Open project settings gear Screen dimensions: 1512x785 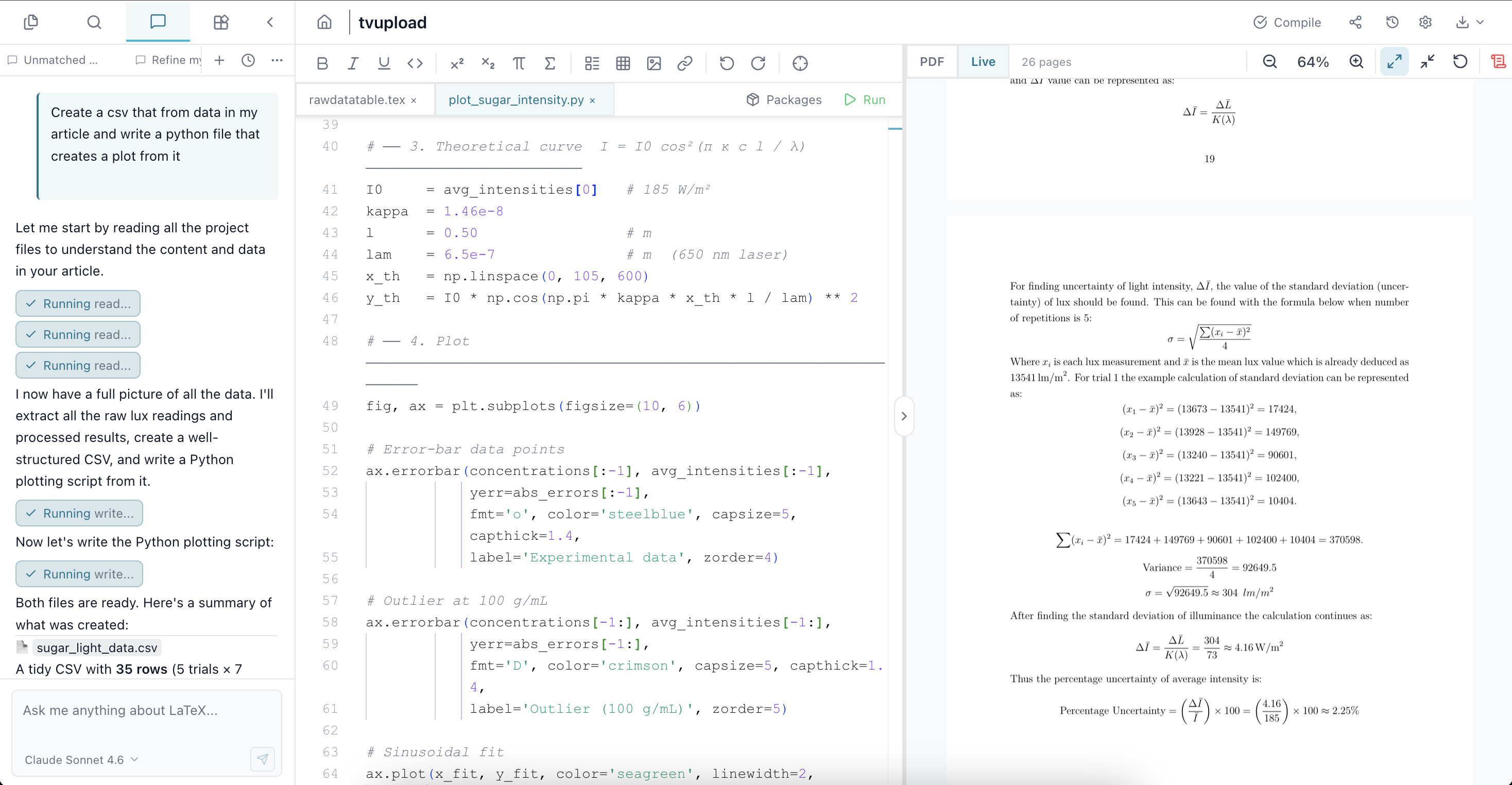point(1425,22)
